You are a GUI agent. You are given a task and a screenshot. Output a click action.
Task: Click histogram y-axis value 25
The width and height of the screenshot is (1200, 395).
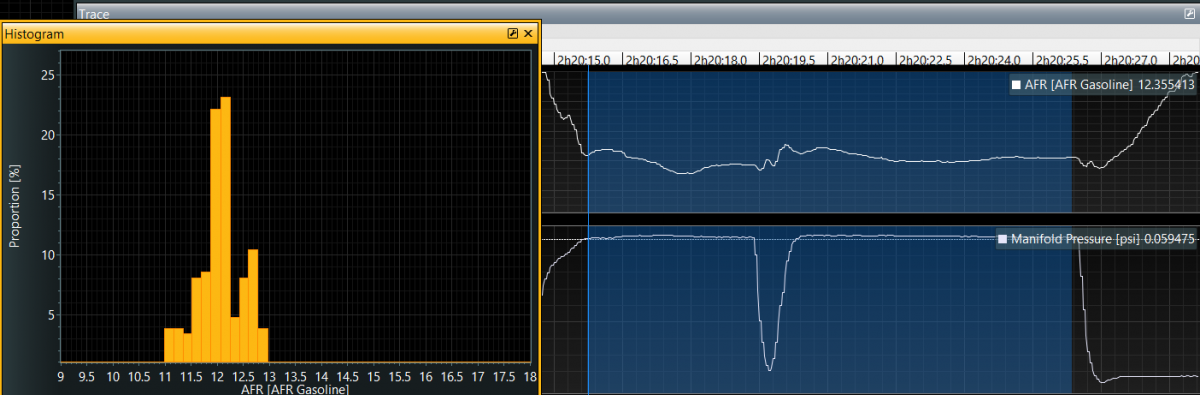(x=49, y=75)
